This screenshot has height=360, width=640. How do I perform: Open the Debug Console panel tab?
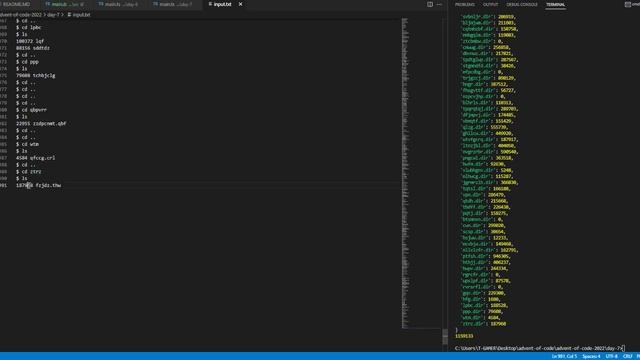[522, 4]
